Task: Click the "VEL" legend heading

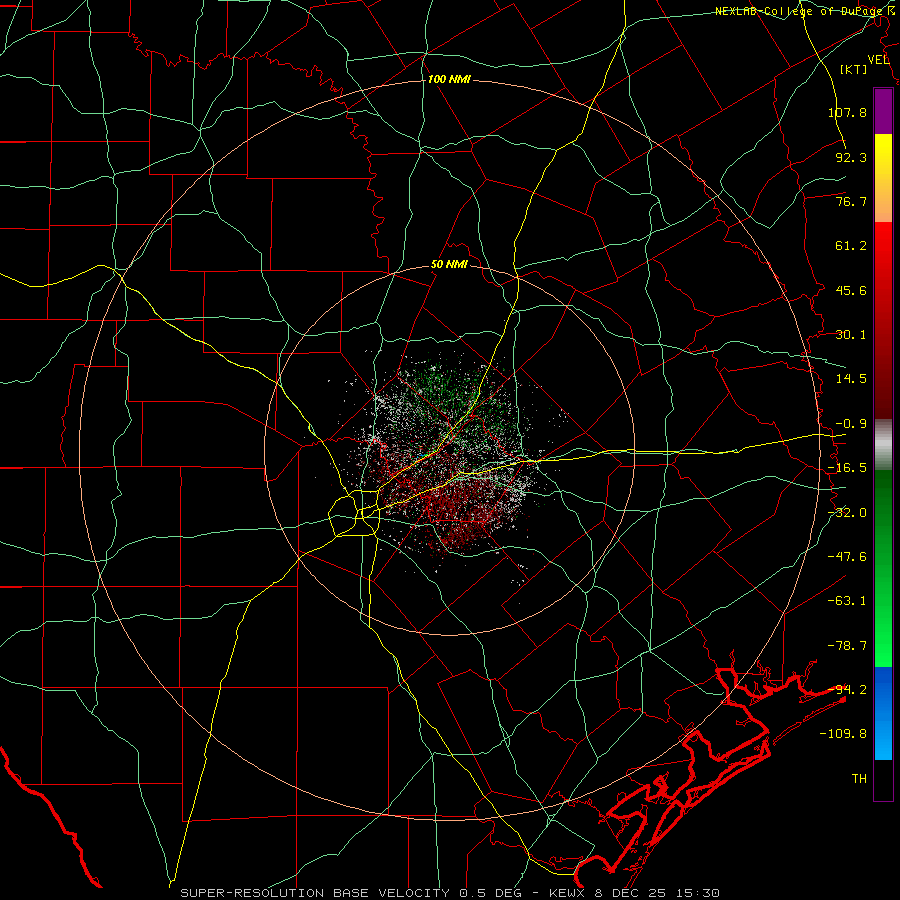Action: (878, 60)
